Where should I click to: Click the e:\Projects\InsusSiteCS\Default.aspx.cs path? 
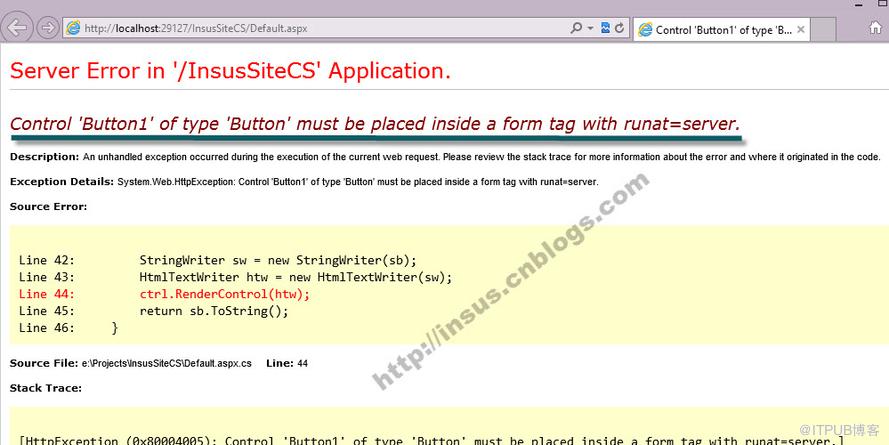click(167, 363)
